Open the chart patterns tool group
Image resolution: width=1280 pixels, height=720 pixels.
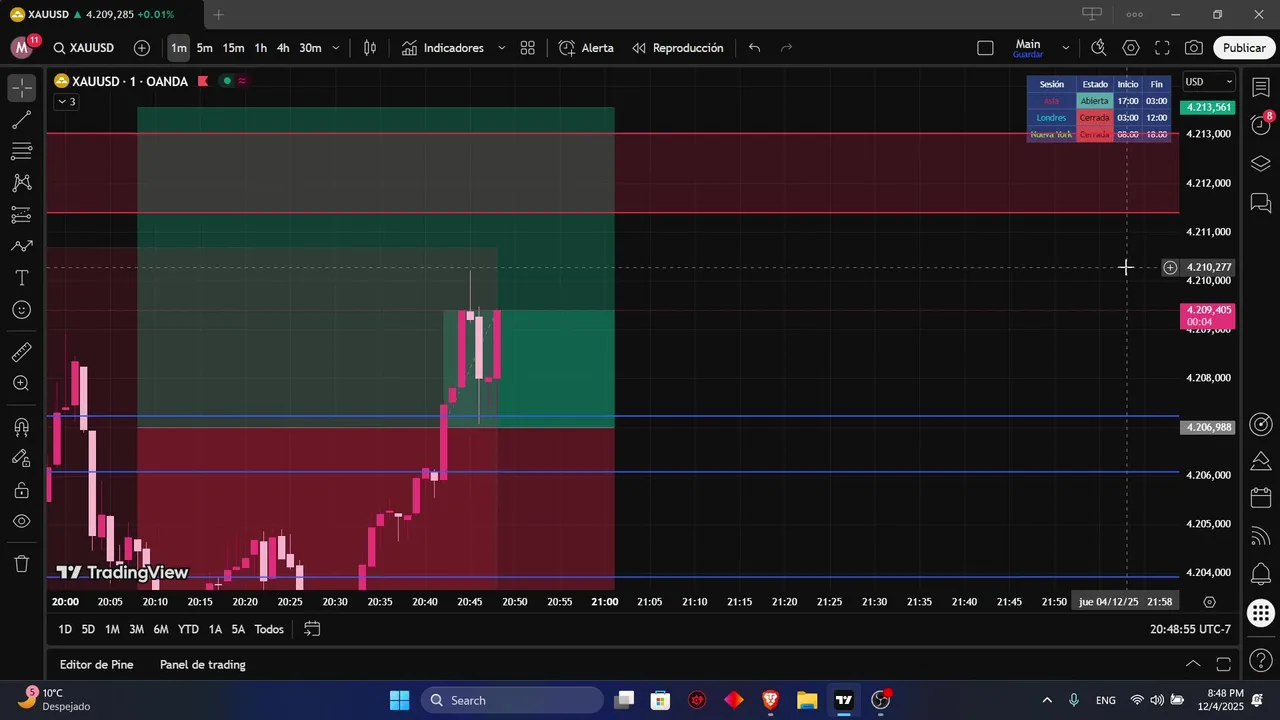coord(21,183)
